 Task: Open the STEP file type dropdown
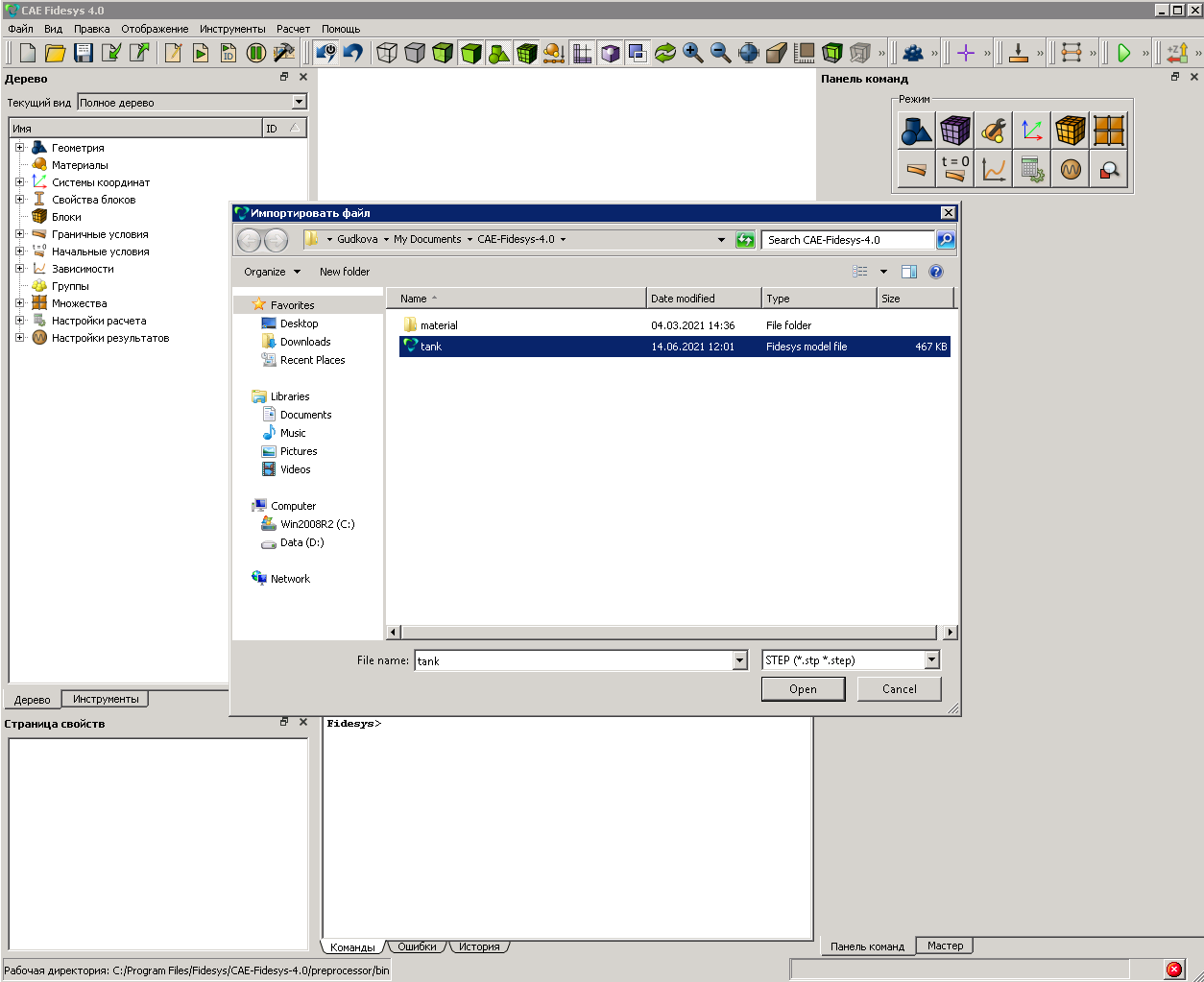[x=931, y=660]
